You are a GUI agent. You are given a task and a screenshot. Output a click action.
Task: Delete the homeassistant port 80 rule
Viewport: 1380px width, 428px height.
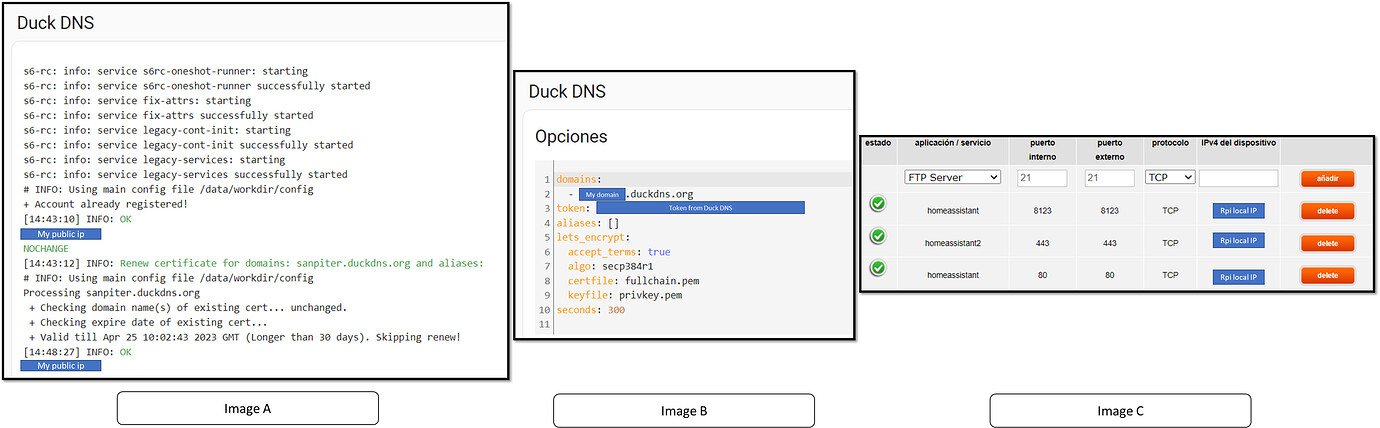pyautogui.click(x=1327, y=275)
